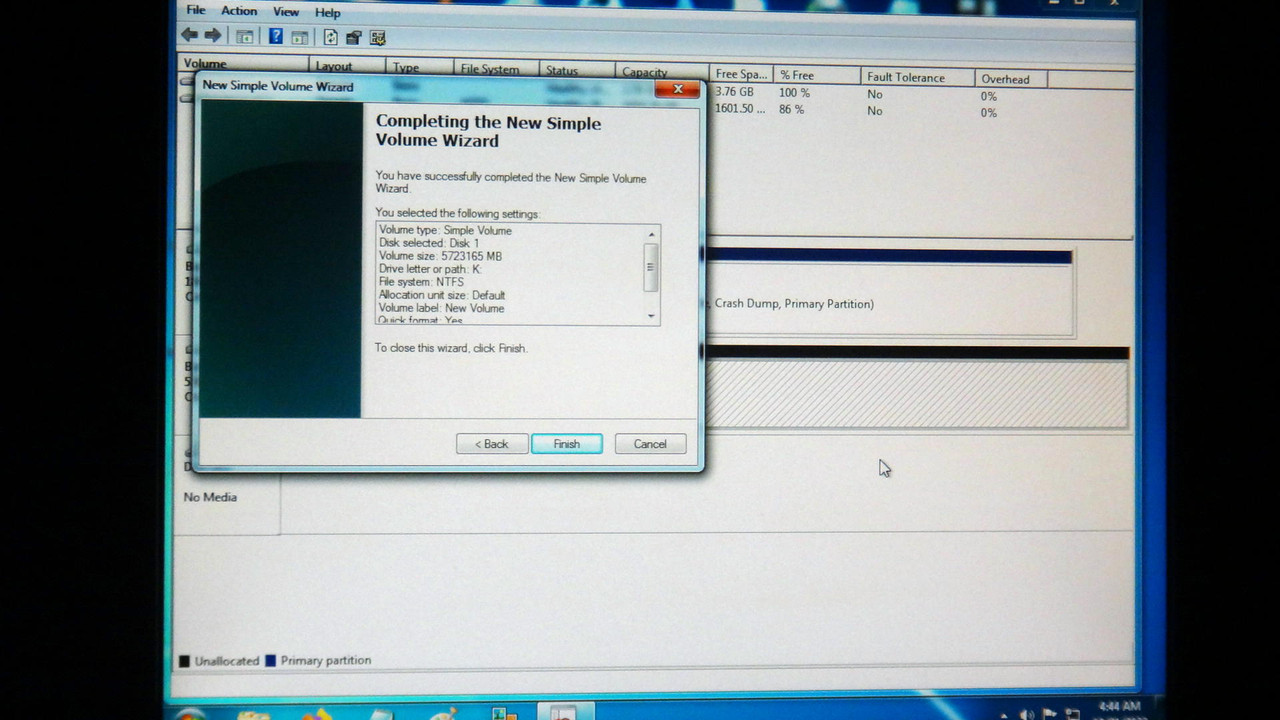Select the hatched unallocated disk region
The height and width of the screenshot is (720, 1280).
(x=916, y=394)
